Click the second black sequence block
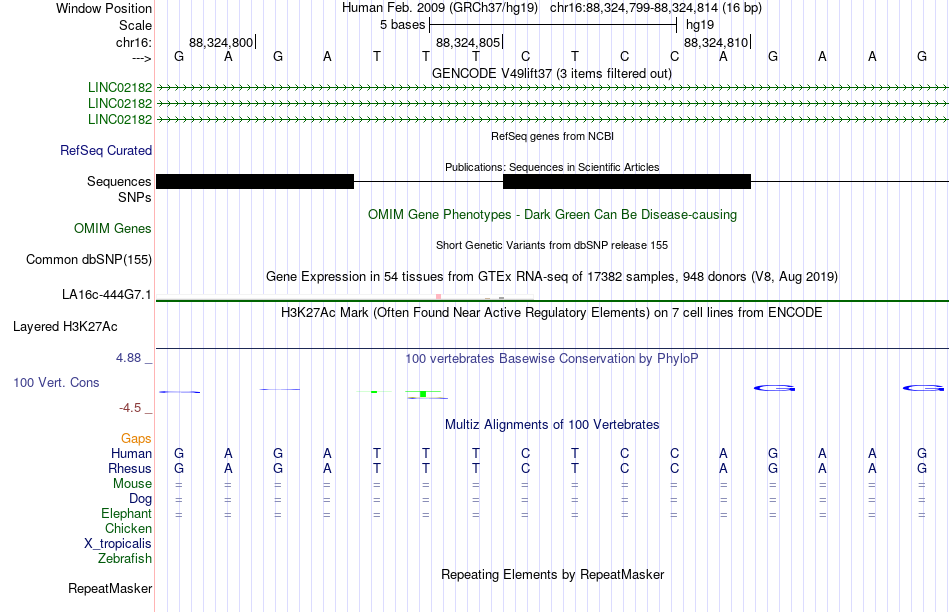 (x=627, y=181)
